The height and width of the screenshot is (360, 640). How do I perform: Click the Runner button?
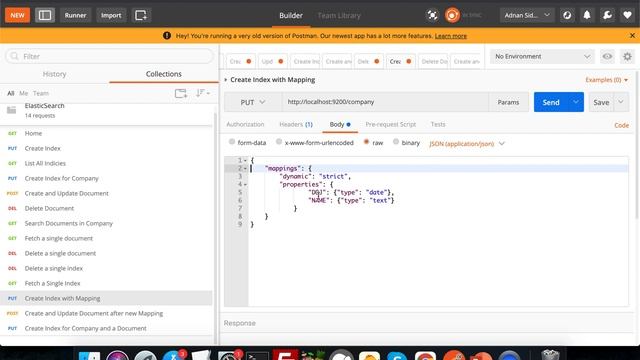[75, 16]
